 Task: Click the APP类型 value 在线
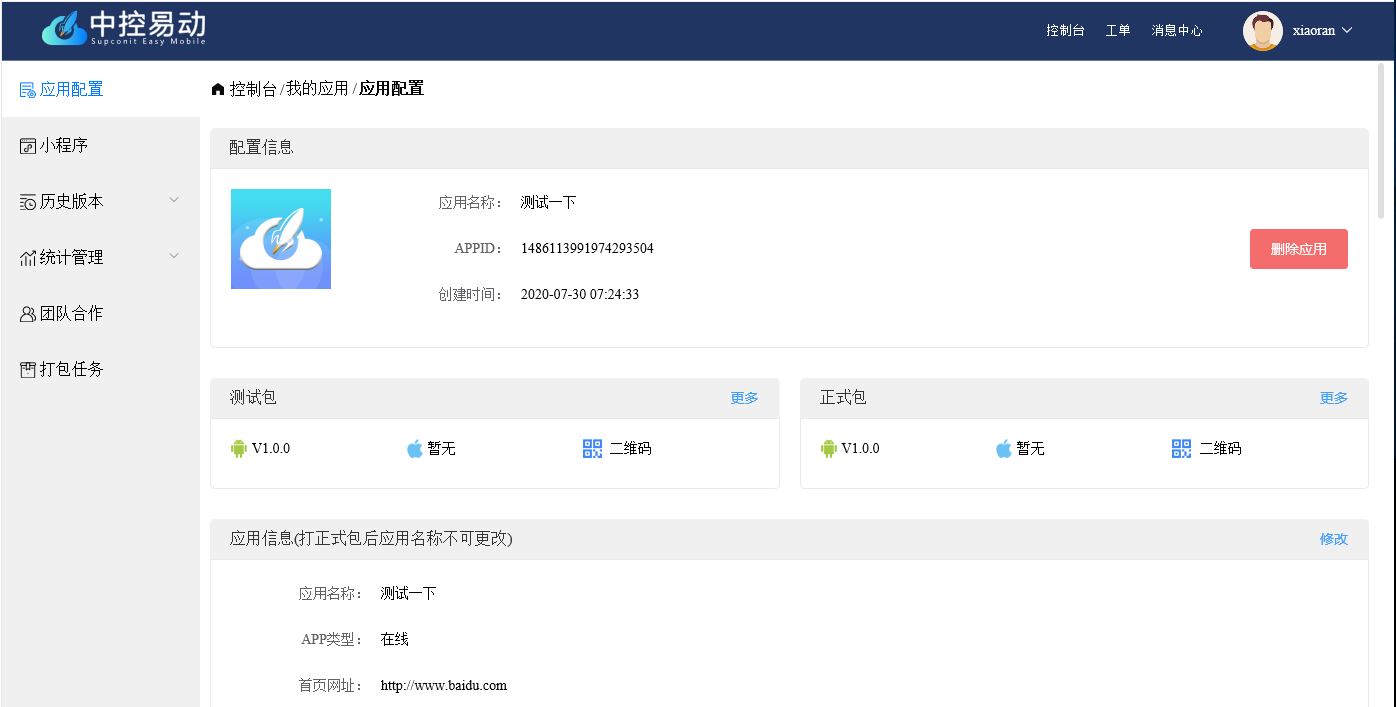395,640
